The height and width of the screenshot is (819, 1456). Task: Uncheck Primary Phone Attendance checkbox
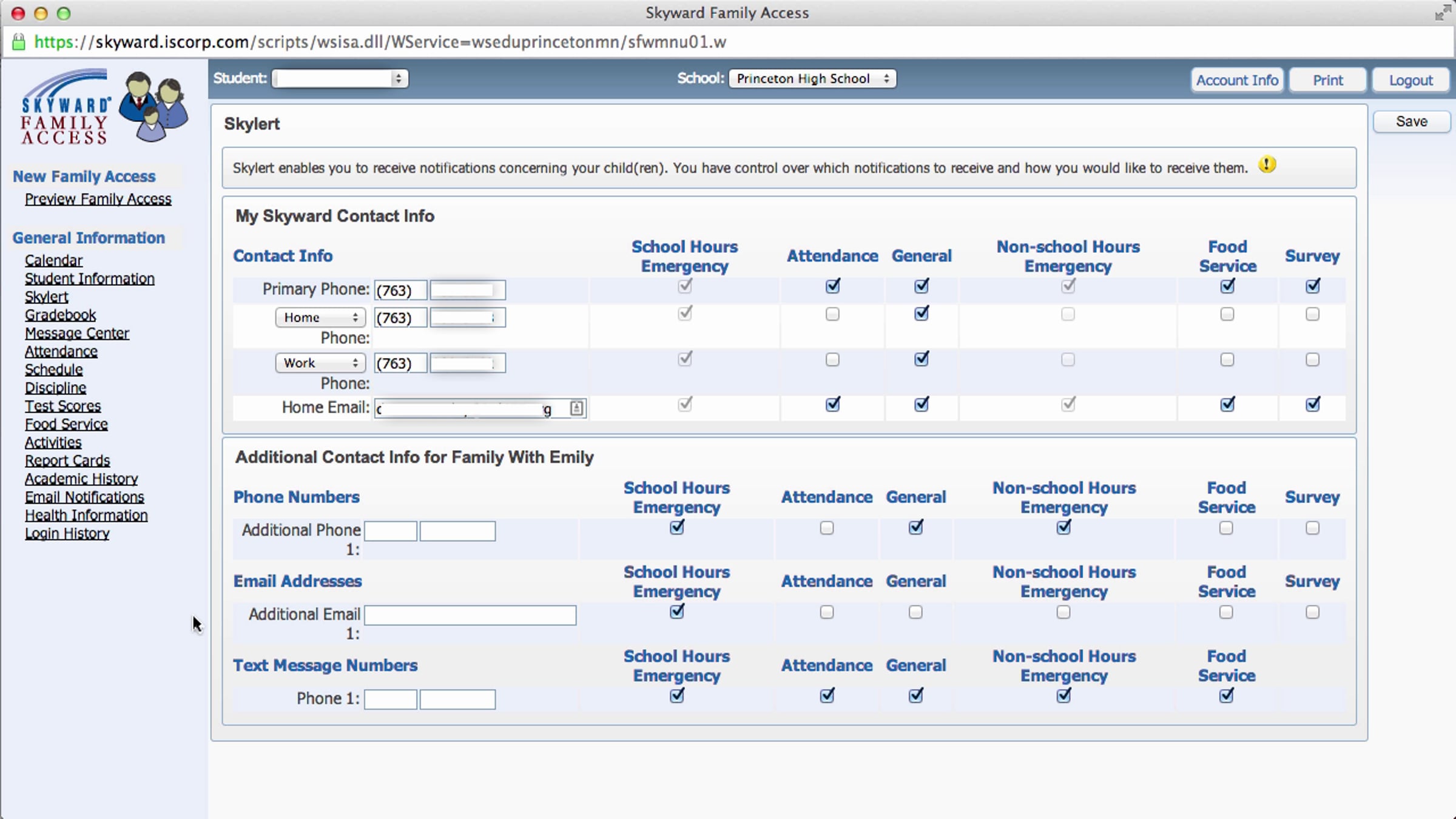(832, 286)
